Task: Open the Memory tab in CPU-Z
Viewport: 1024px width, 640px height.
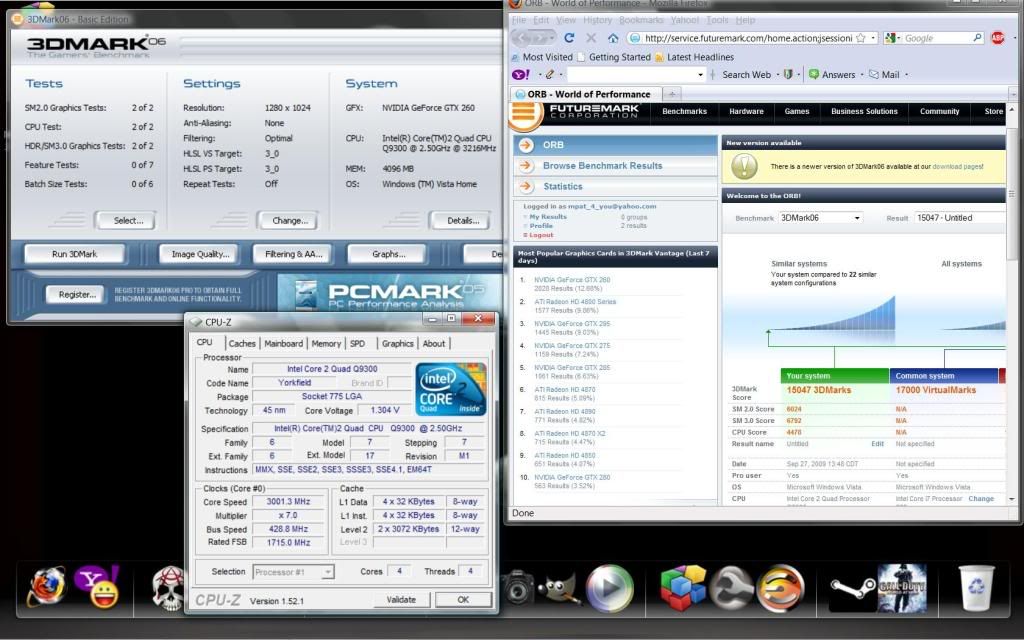Action: click(x=326, y=343)
